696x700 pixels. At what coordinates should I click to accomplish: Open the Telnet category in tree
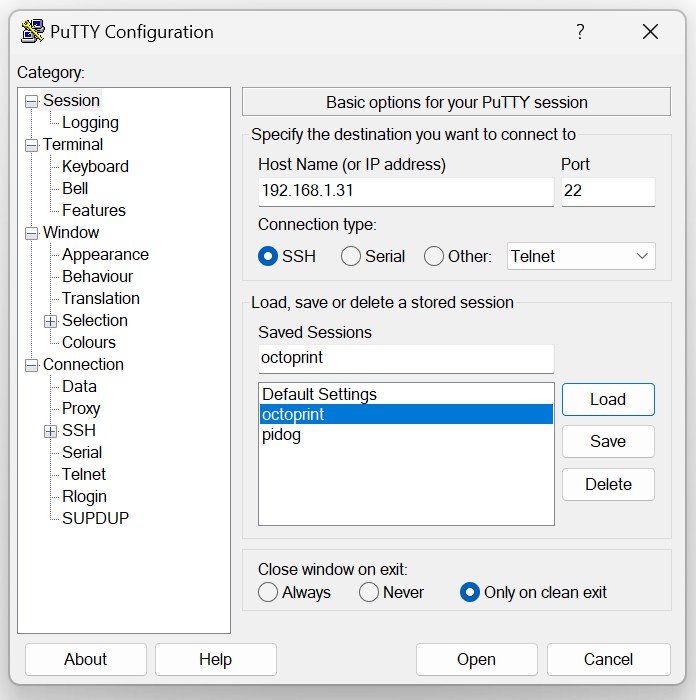pyautogui.click(x=83, y=474)
